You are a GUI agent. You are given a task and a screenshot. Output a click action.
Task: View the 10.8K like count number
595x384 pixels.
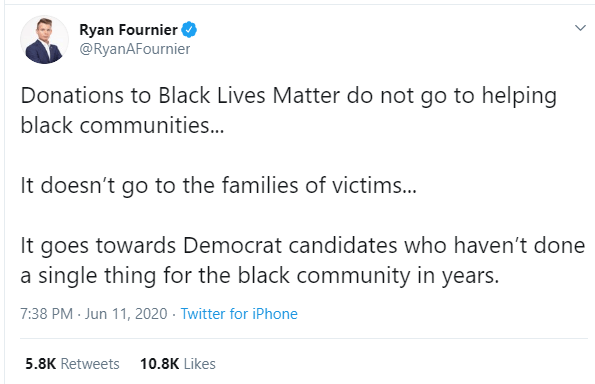tap(159, 364)
